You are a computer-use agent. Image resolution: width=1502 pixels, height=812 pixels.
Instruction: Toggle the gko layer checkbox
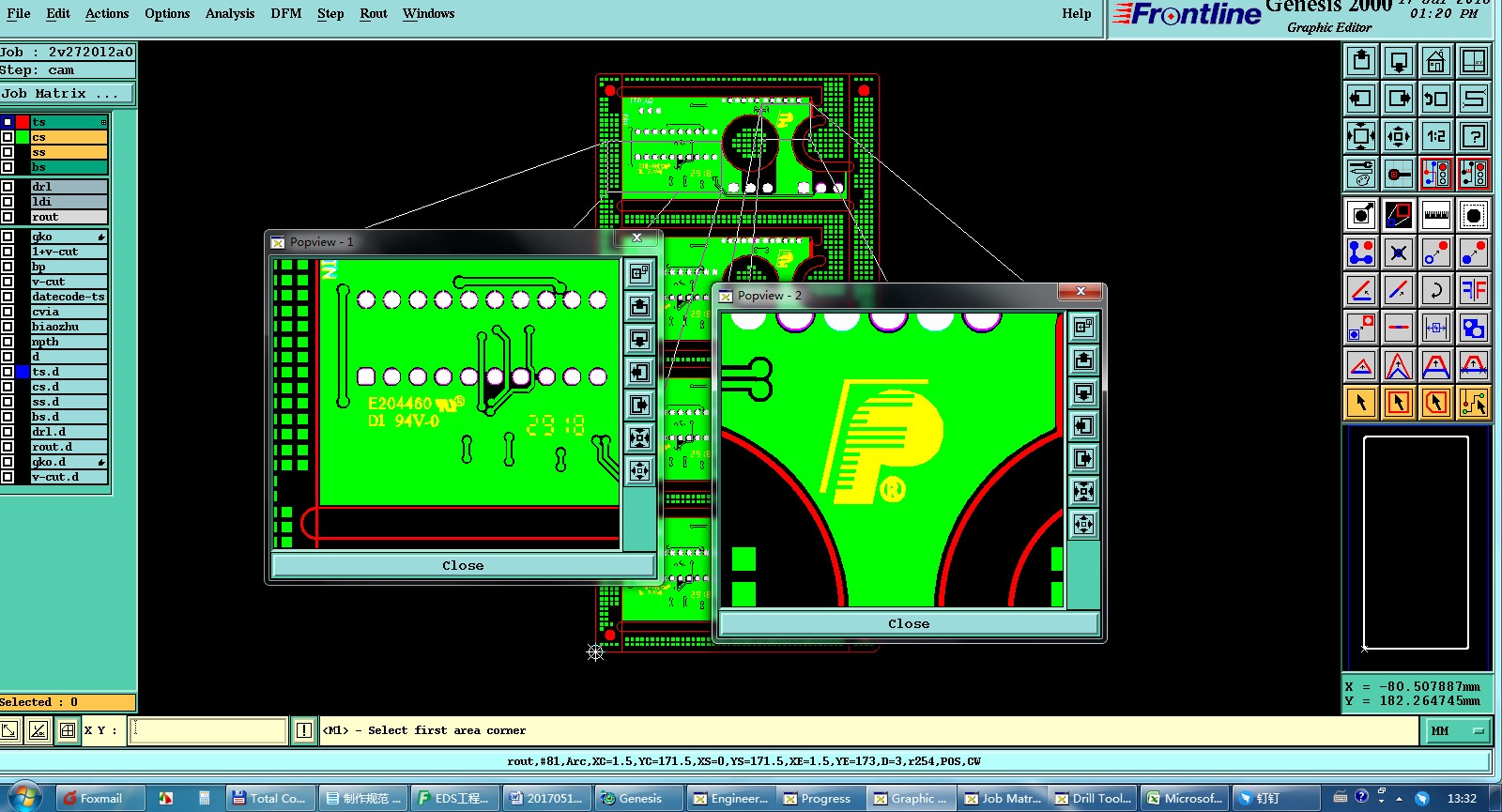point(8,237)
